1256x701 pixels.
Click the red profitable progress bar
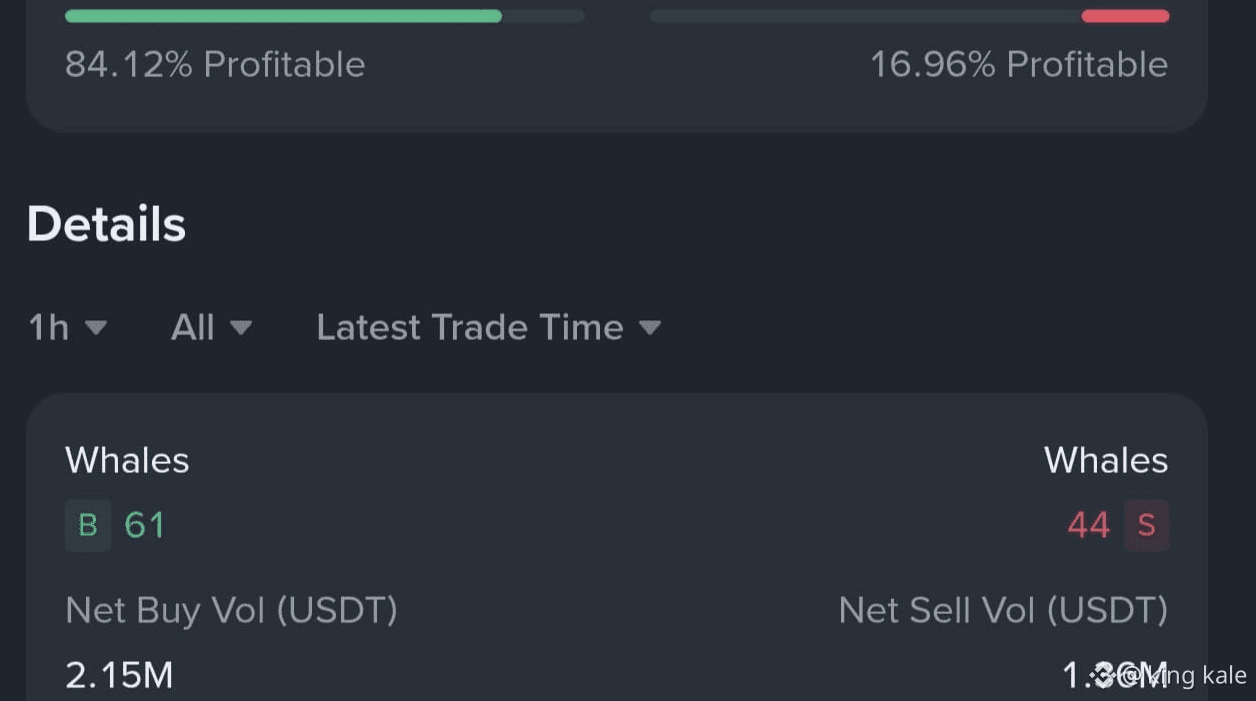coord(1125,16)
